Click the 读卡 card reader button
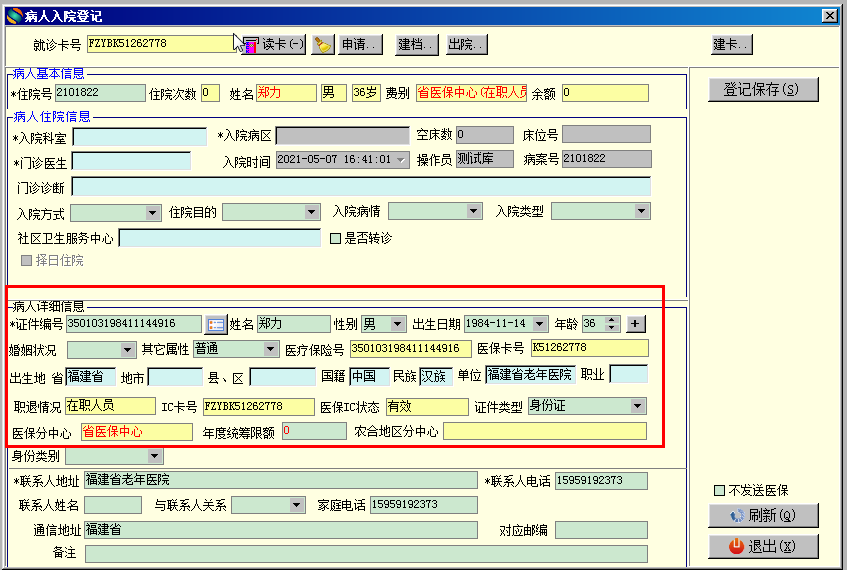847x570 pixels. (x=274, y=44)
